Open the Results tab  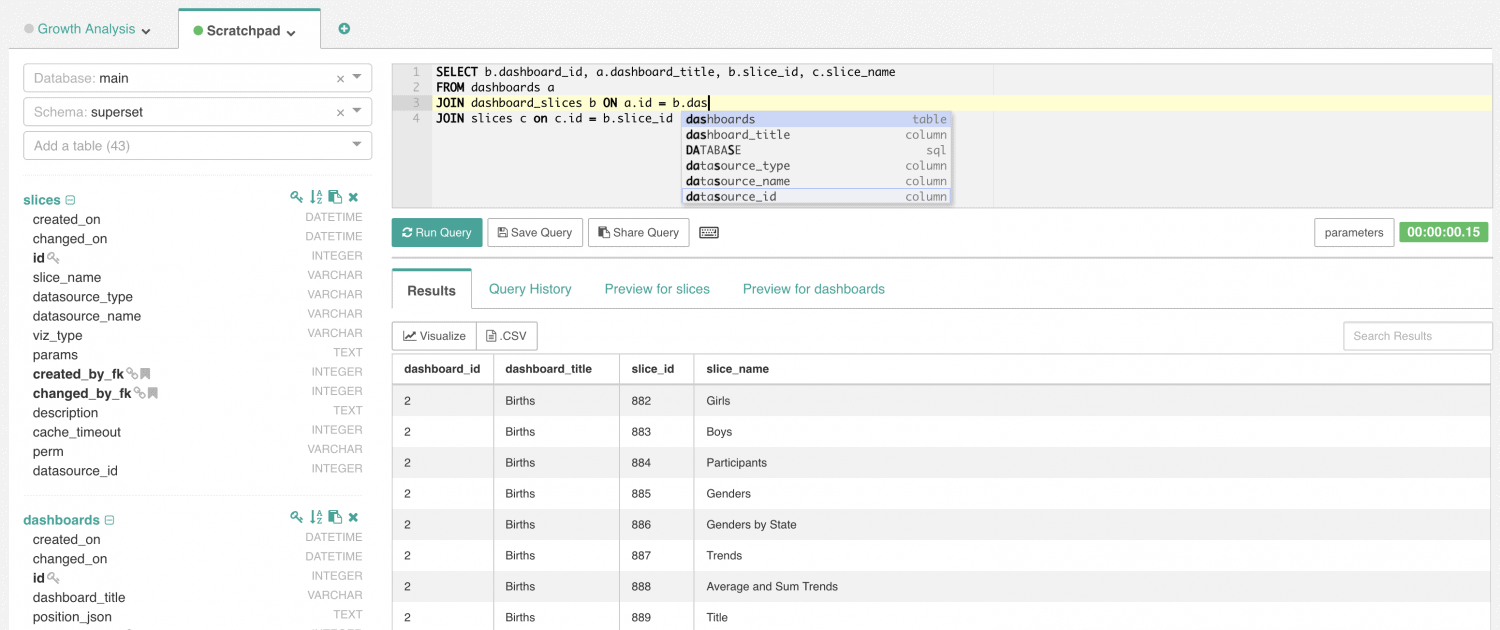pos(431,290)
